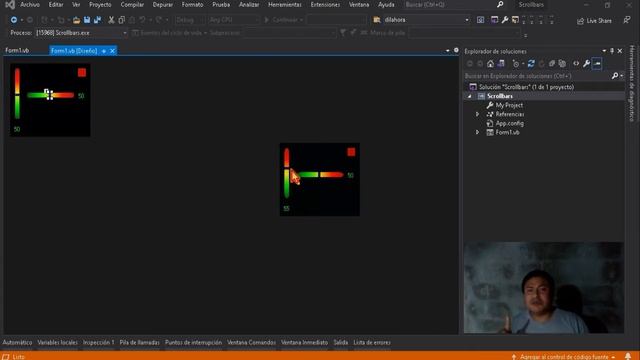Close the Solution Explorer panel
This screenshot has height=360, width=640.
(620, 51)
